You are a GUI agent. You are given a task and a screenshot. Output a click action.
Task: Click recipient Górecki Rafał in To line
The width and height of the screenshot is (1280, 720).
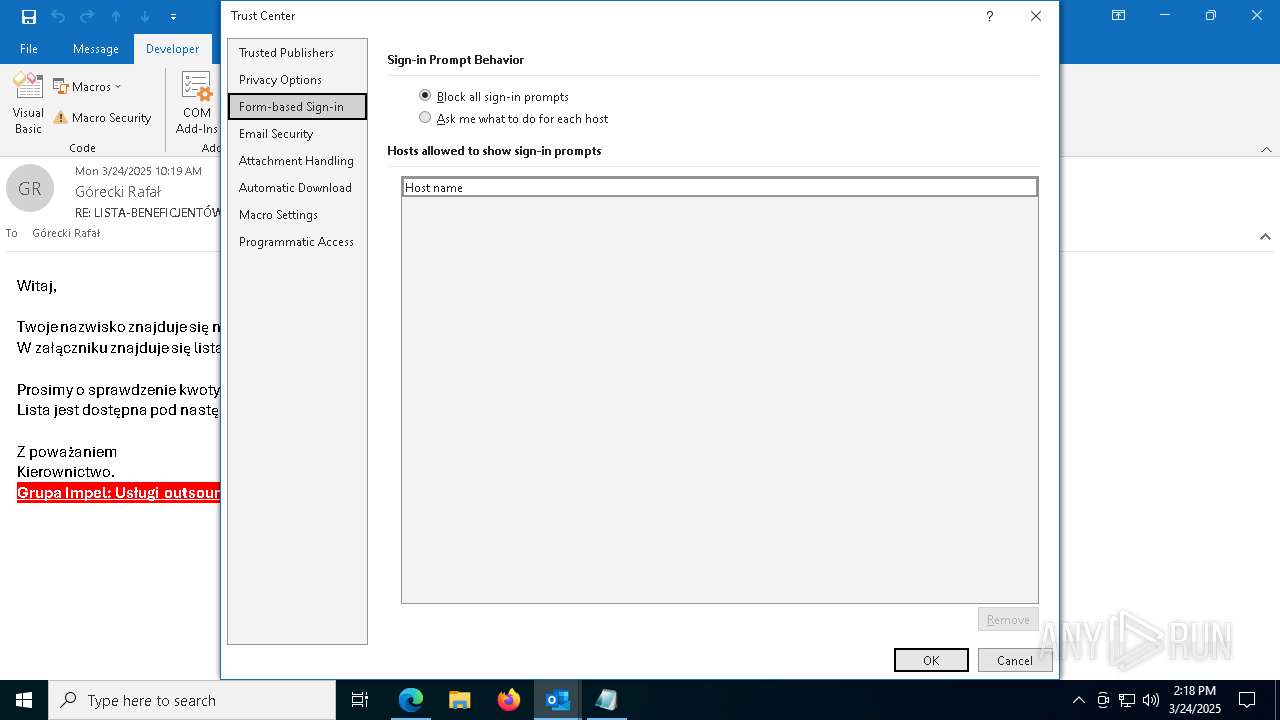(66, 233)
